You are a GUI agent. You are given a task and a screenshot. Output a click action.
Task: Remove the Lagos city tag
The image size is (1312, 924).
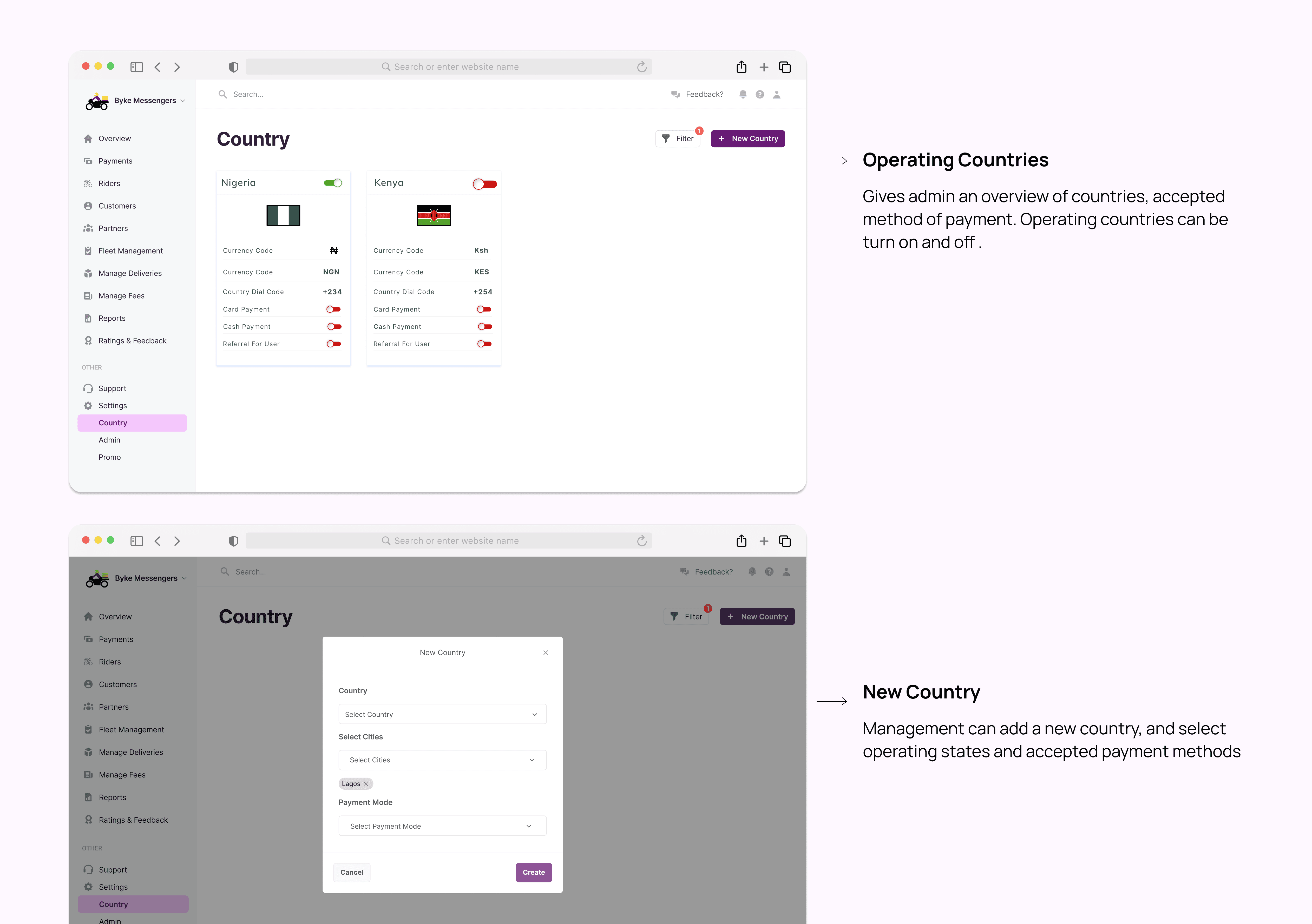[366, 783]
